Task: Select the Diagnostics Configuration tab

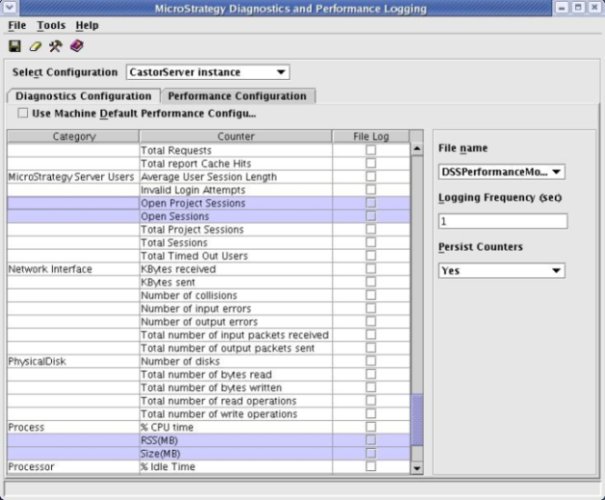Action: point(83,96)
